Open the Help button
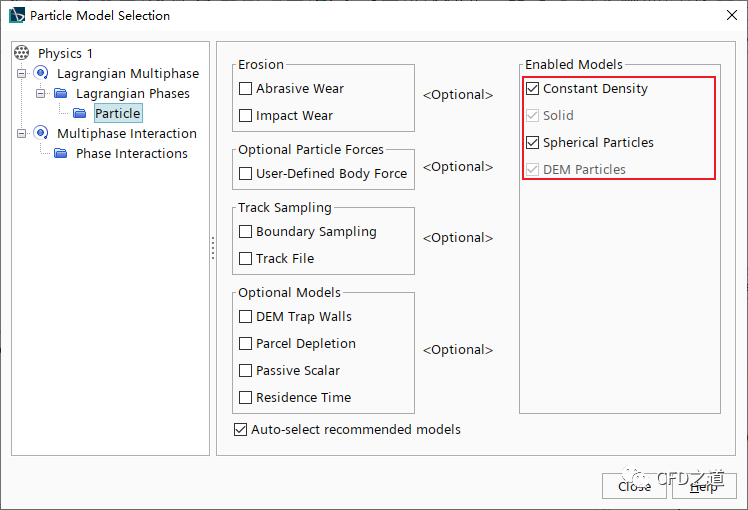The height and width of the screenshot is (510, 748). [703, 486]
